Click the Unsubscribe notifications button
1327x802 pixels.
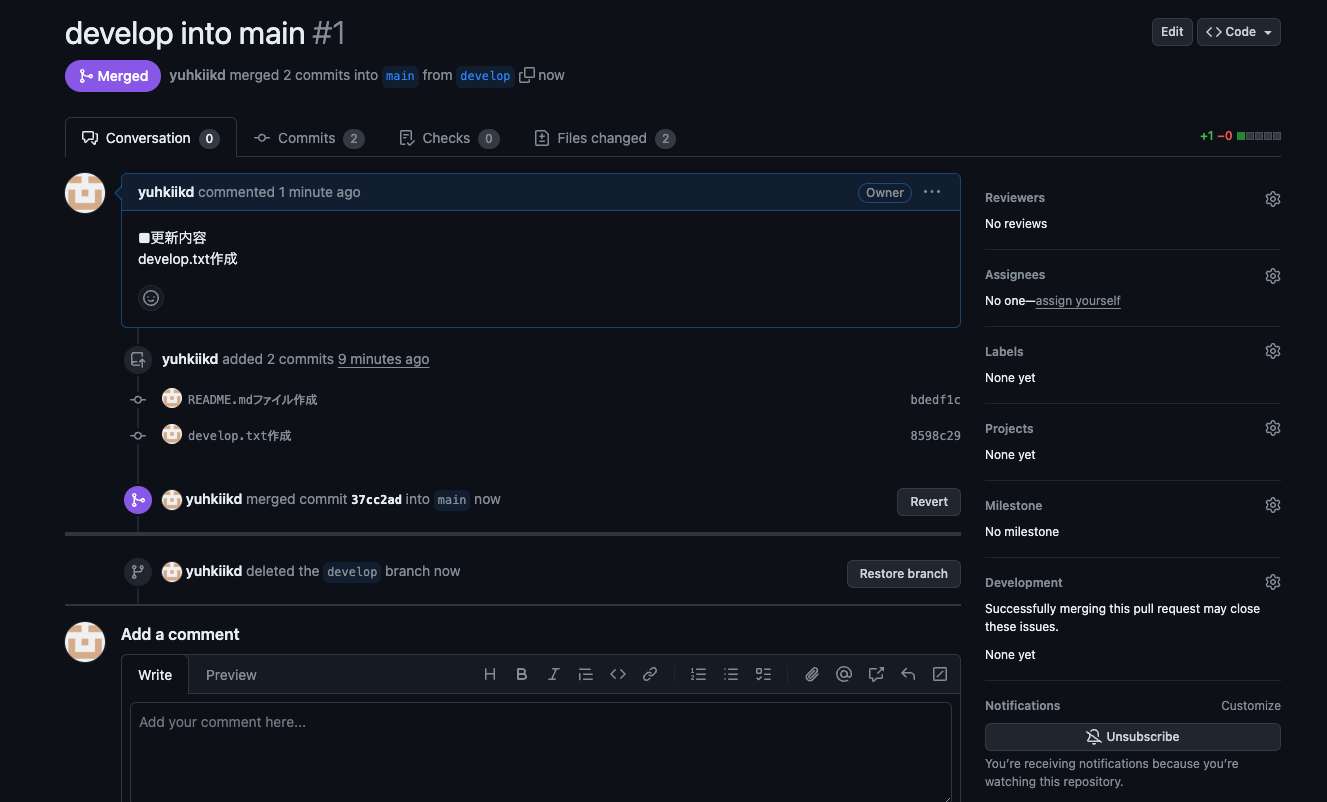click(1133, 737)
